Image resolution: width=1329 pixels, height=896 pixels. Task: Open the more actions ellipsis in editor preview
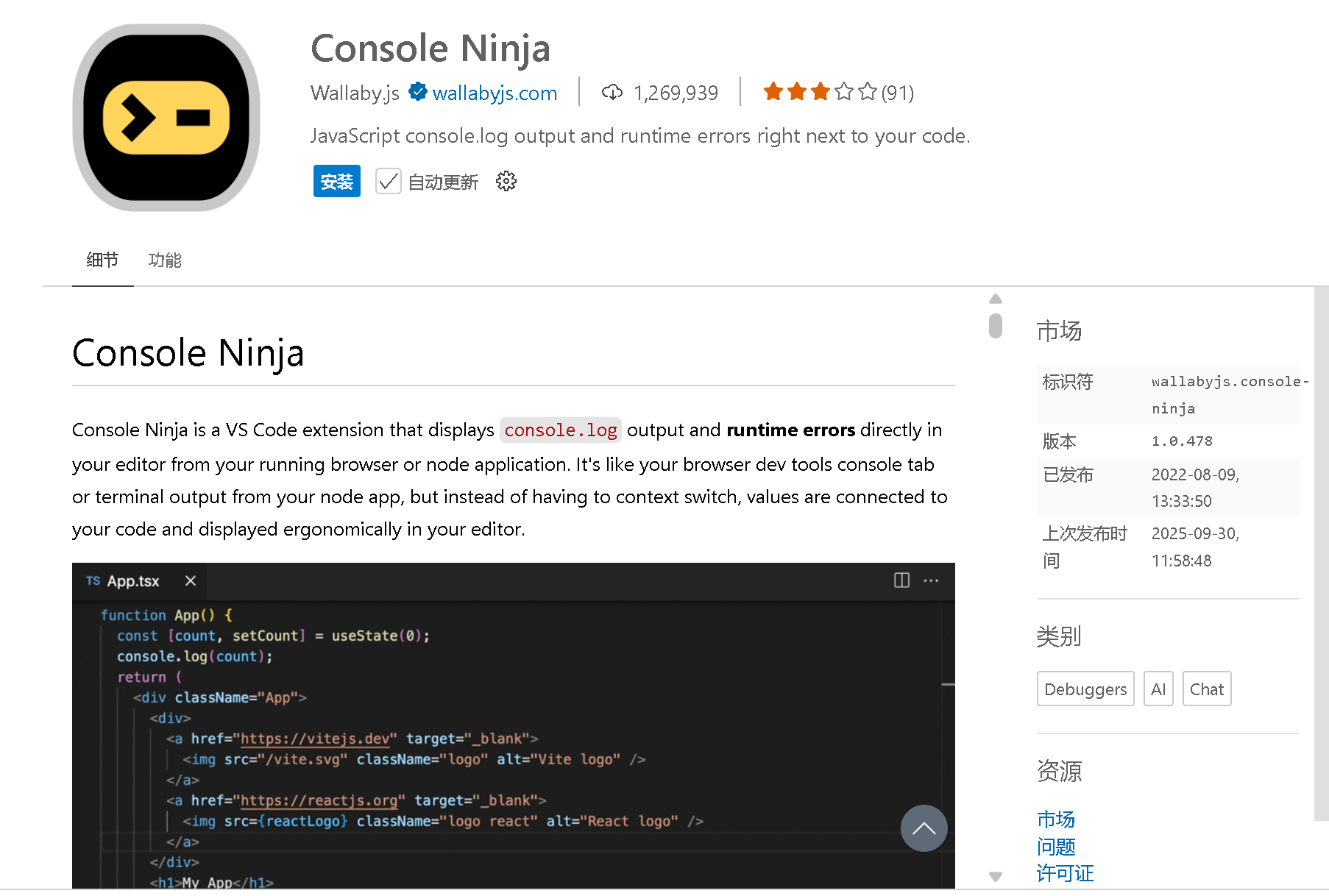[930, 580]
